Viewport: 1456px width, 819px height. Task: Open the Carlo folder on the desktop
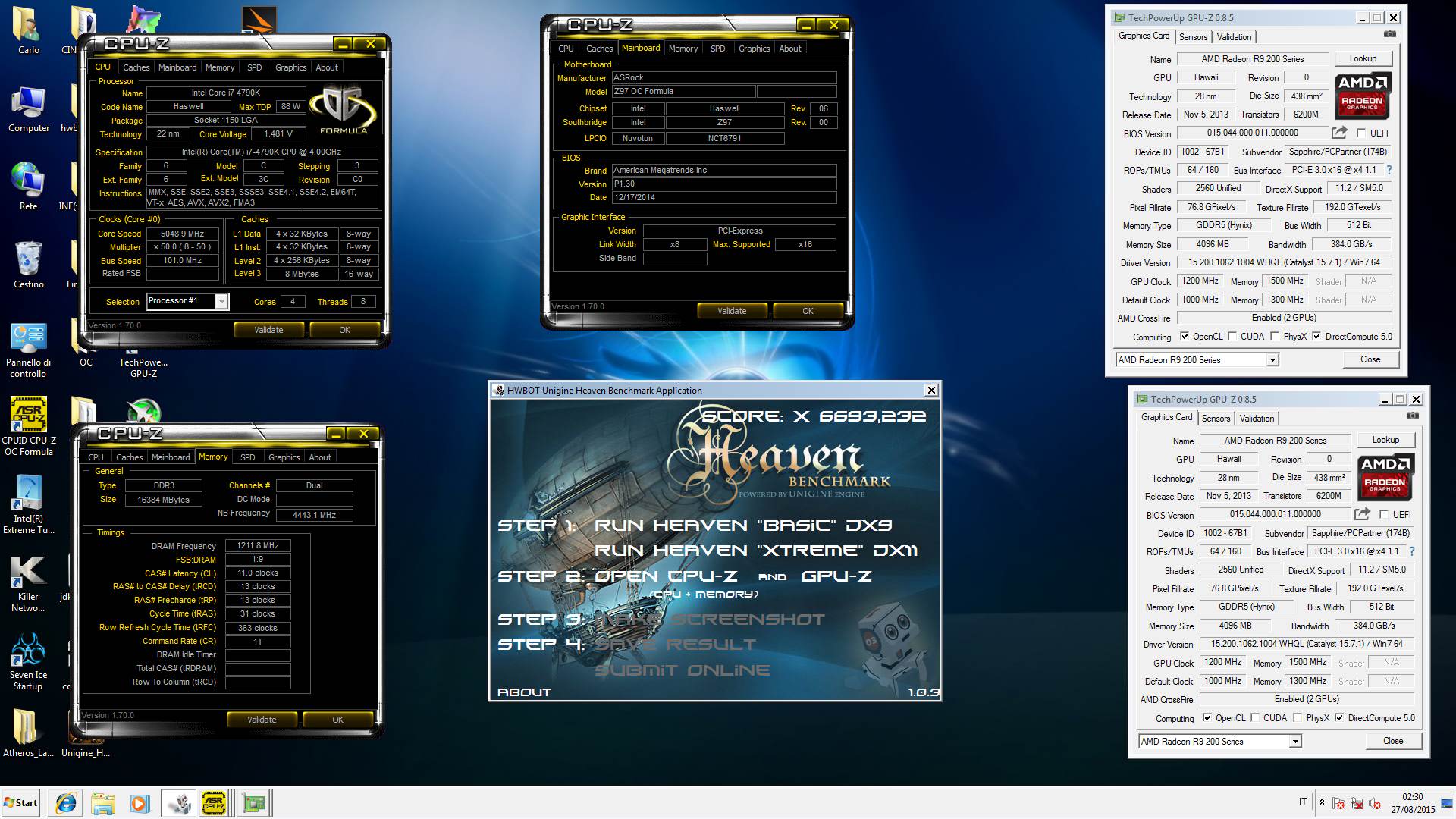pyautogui.click(x=29, y=30)
